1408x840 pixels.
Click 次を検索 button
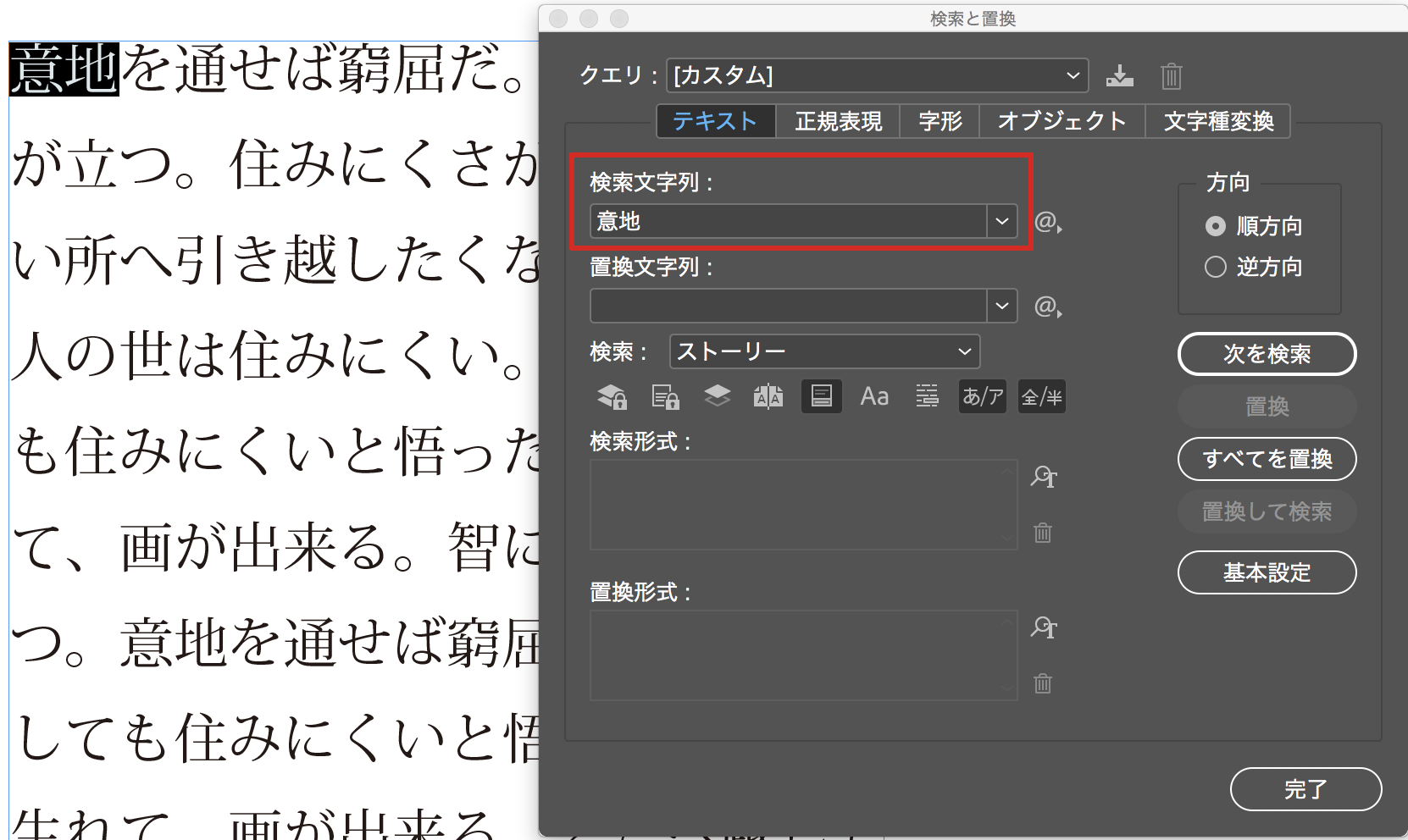pos(1267,354)
